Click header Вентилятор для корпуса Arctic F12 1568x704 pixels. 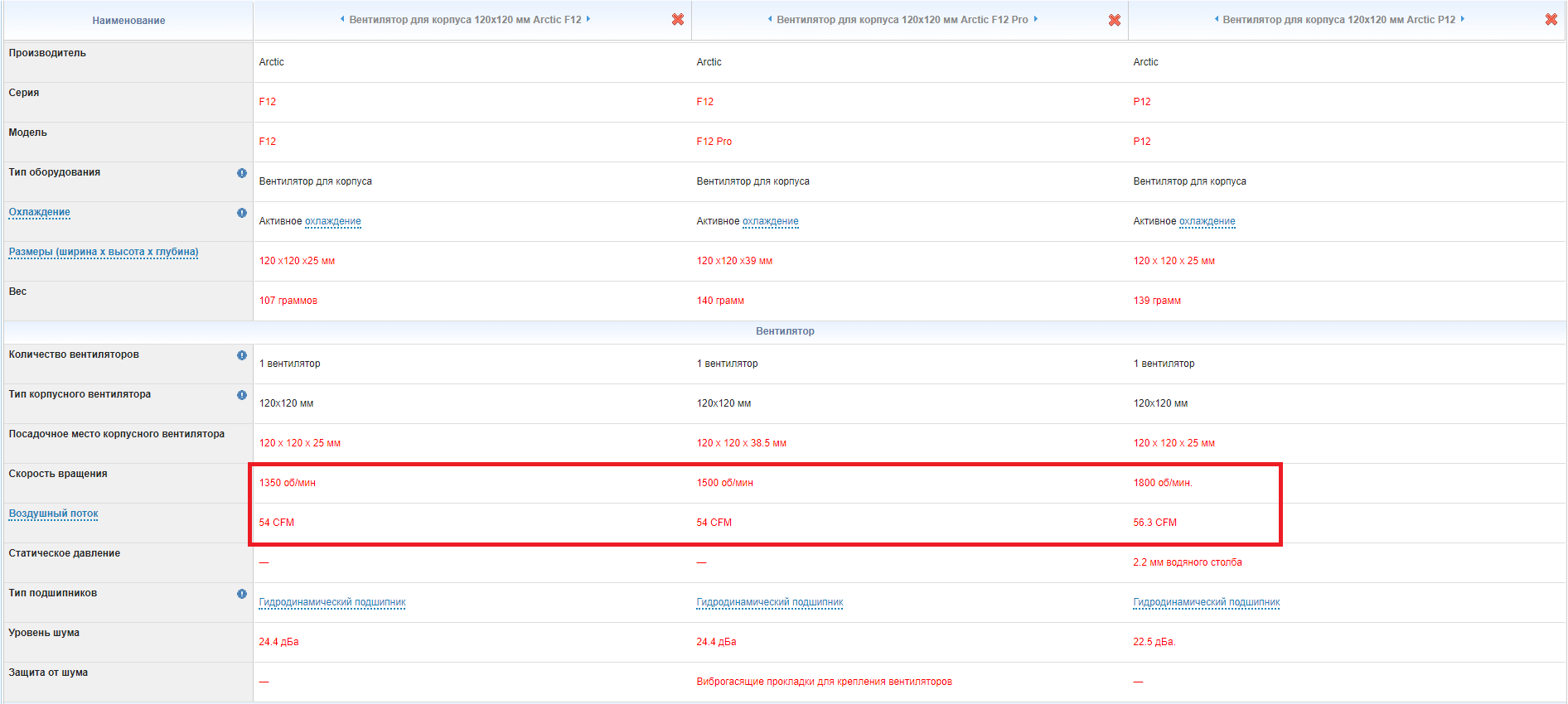465,19
